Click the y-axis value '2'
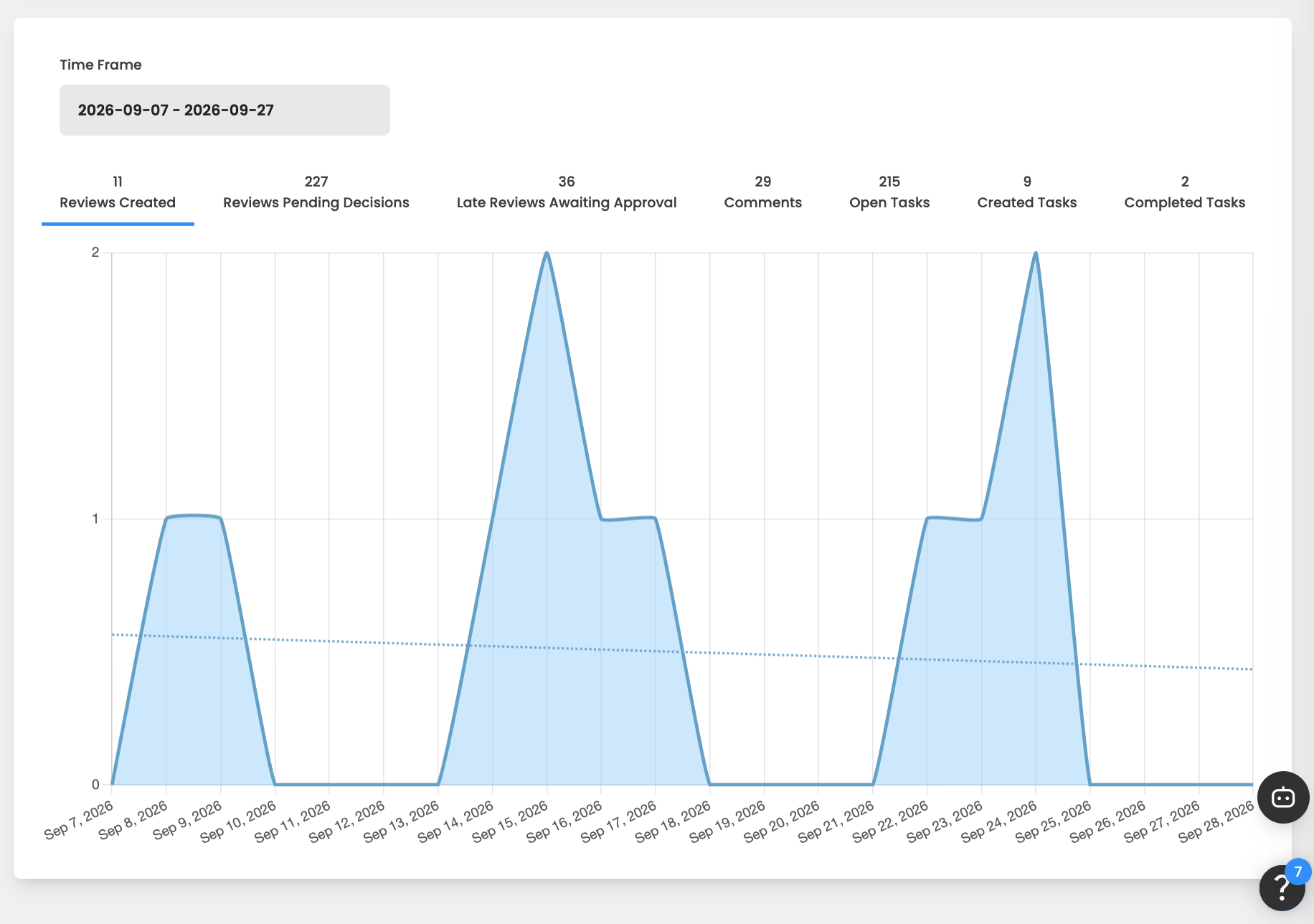Screen dimensions: 1314x924 pyautogui.click(x=95, y=253)
